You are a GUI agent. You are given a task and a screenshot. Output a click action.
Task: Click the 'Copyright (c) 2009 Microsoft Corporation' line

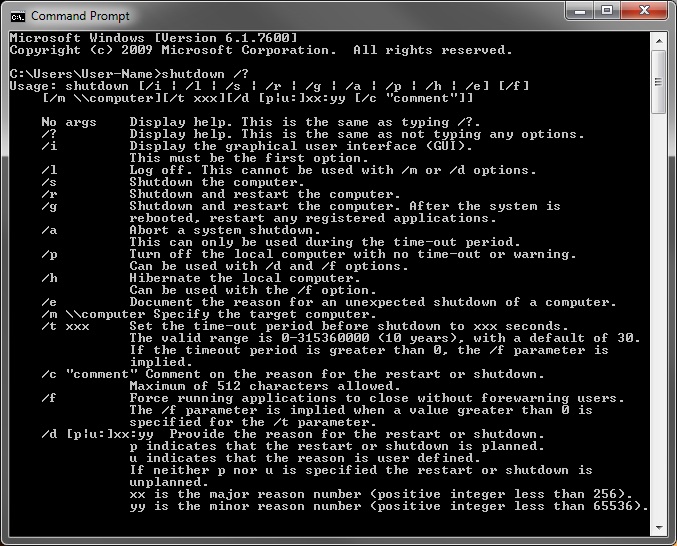click(x=261, y=50)
